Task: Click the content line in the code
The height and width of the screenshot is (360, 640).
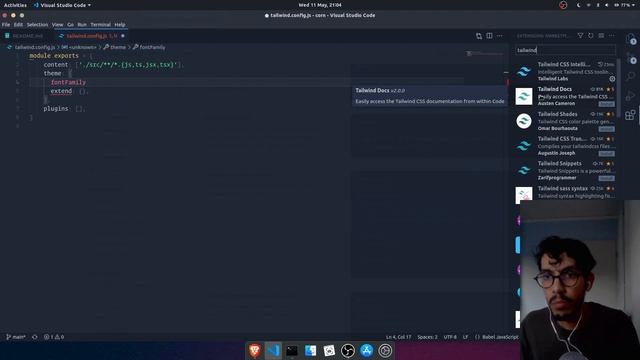Action: point(114,64)
